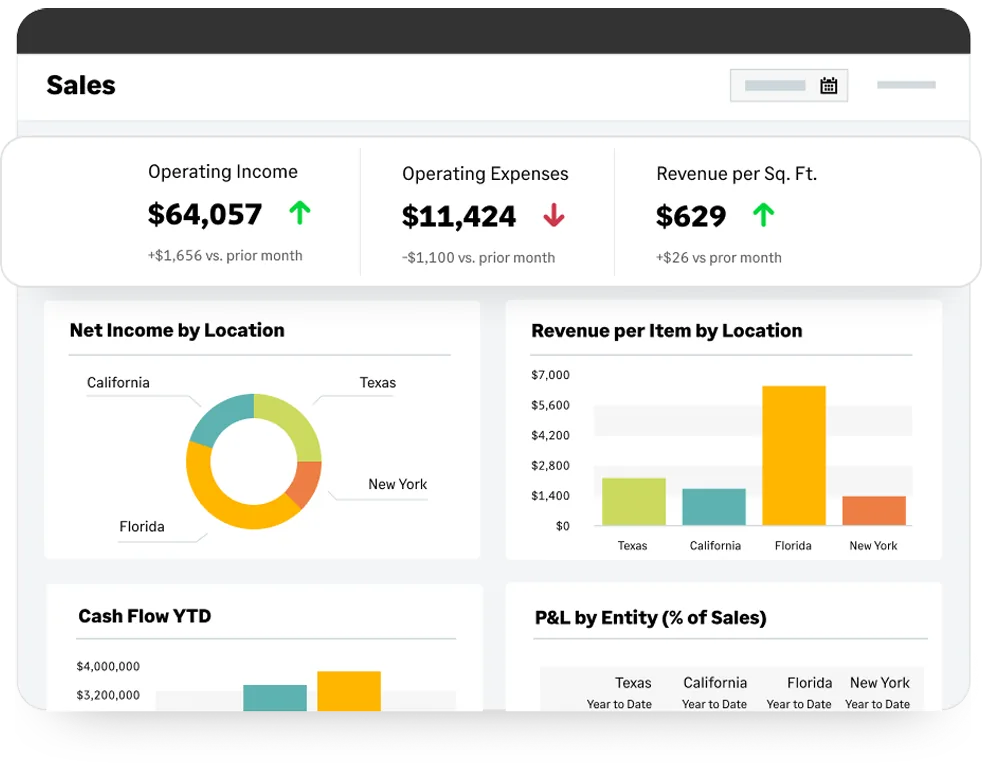The image size is (982, 763).
Task: Click the $1,400 axis label
Action: pos(550,496)
